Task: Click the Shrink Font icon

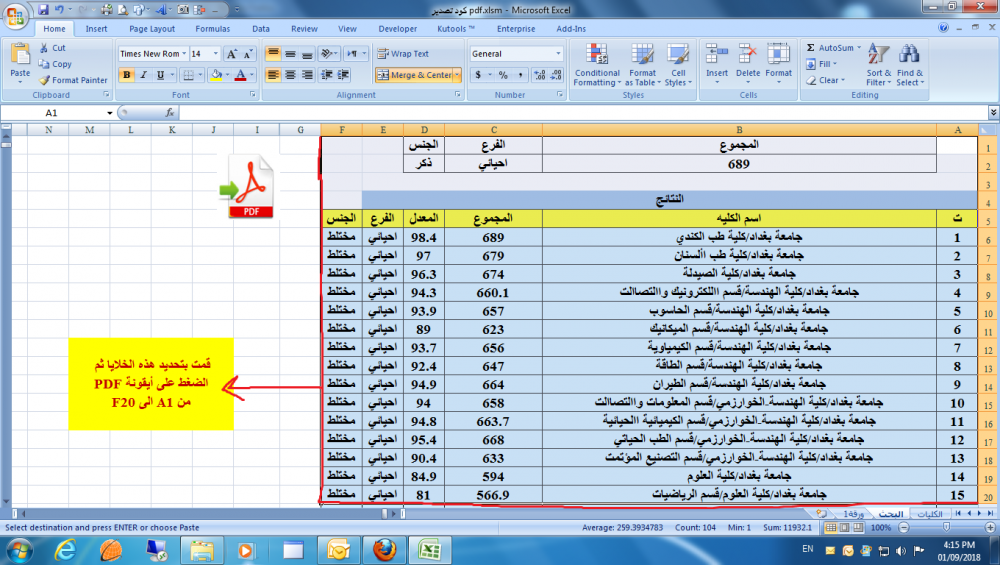Action: click(x=248, y=54)
